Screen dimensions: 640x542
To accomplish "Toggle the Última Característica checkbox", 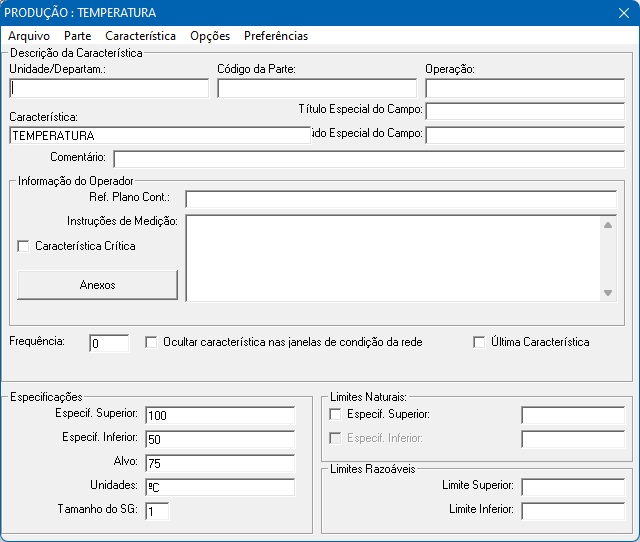I will (479, 342).
